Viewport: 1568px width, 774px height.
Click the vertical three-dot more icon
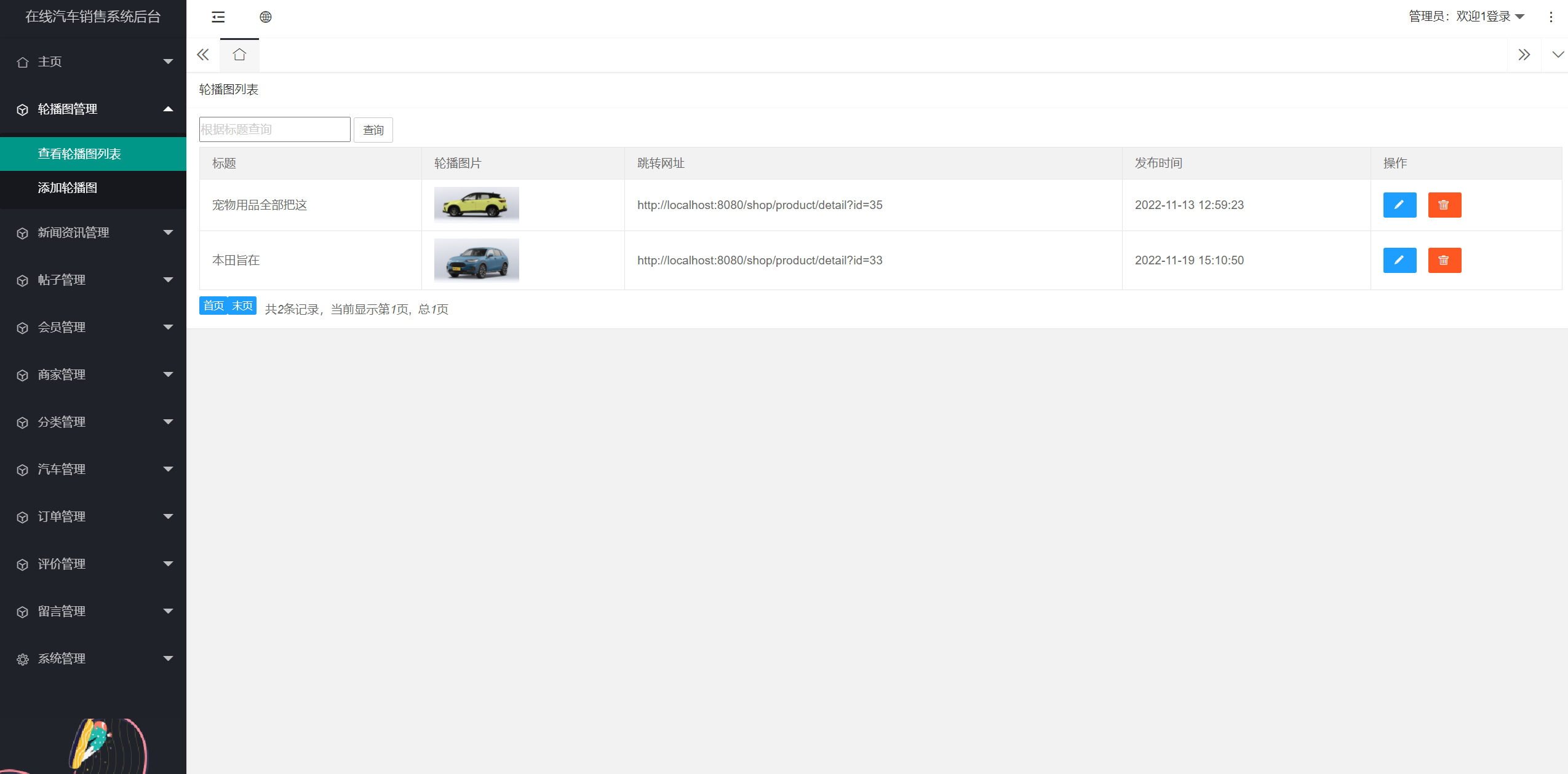[1551, 17]
